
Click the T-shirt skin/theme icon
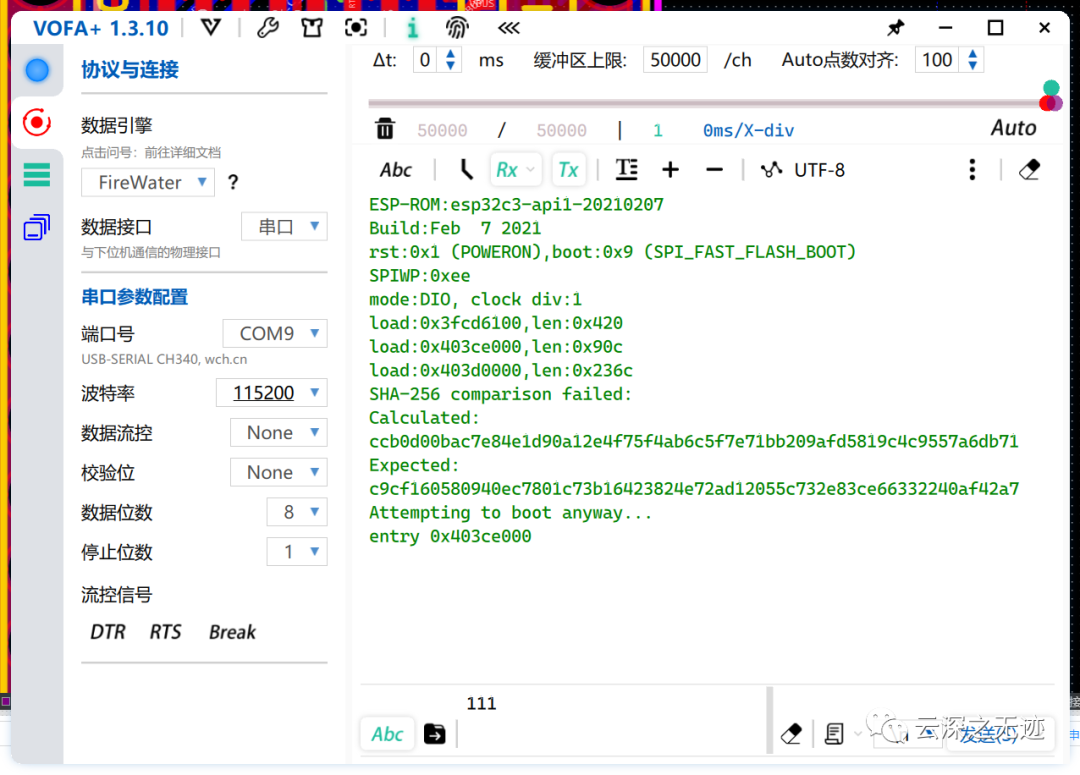pos(311,27)
